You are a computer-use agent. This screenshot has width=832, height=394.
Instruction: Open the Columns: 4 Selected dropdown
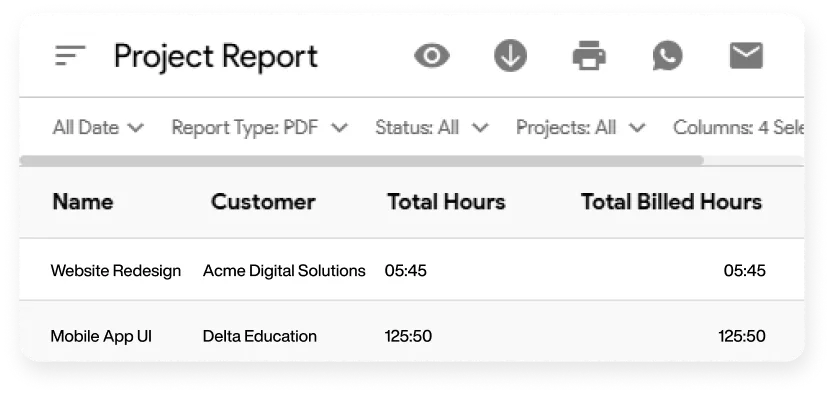tap(739, 128)
